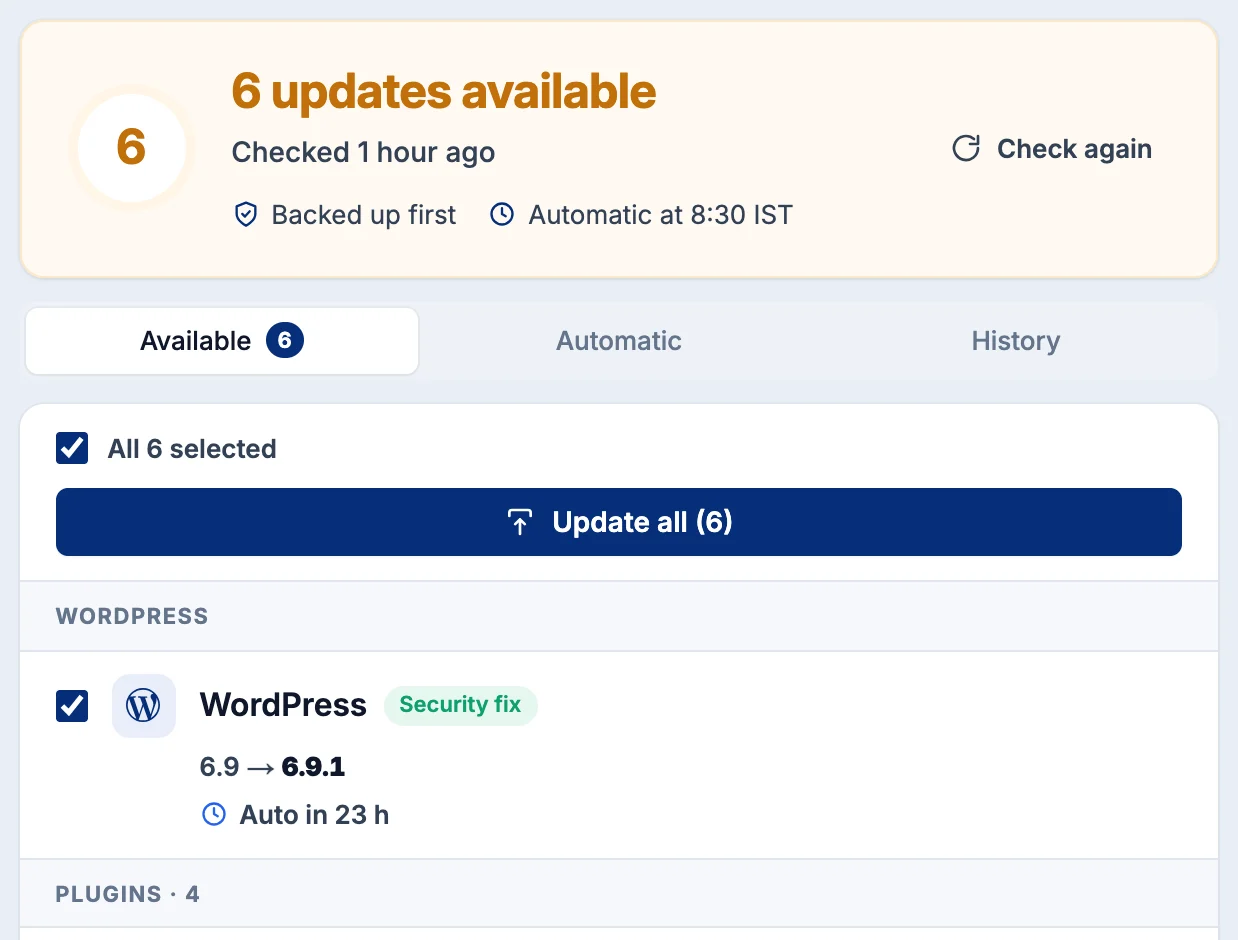The image size is (1238, 940).
Task: Click the WordPress logo icon
Action: pos(144,706)
